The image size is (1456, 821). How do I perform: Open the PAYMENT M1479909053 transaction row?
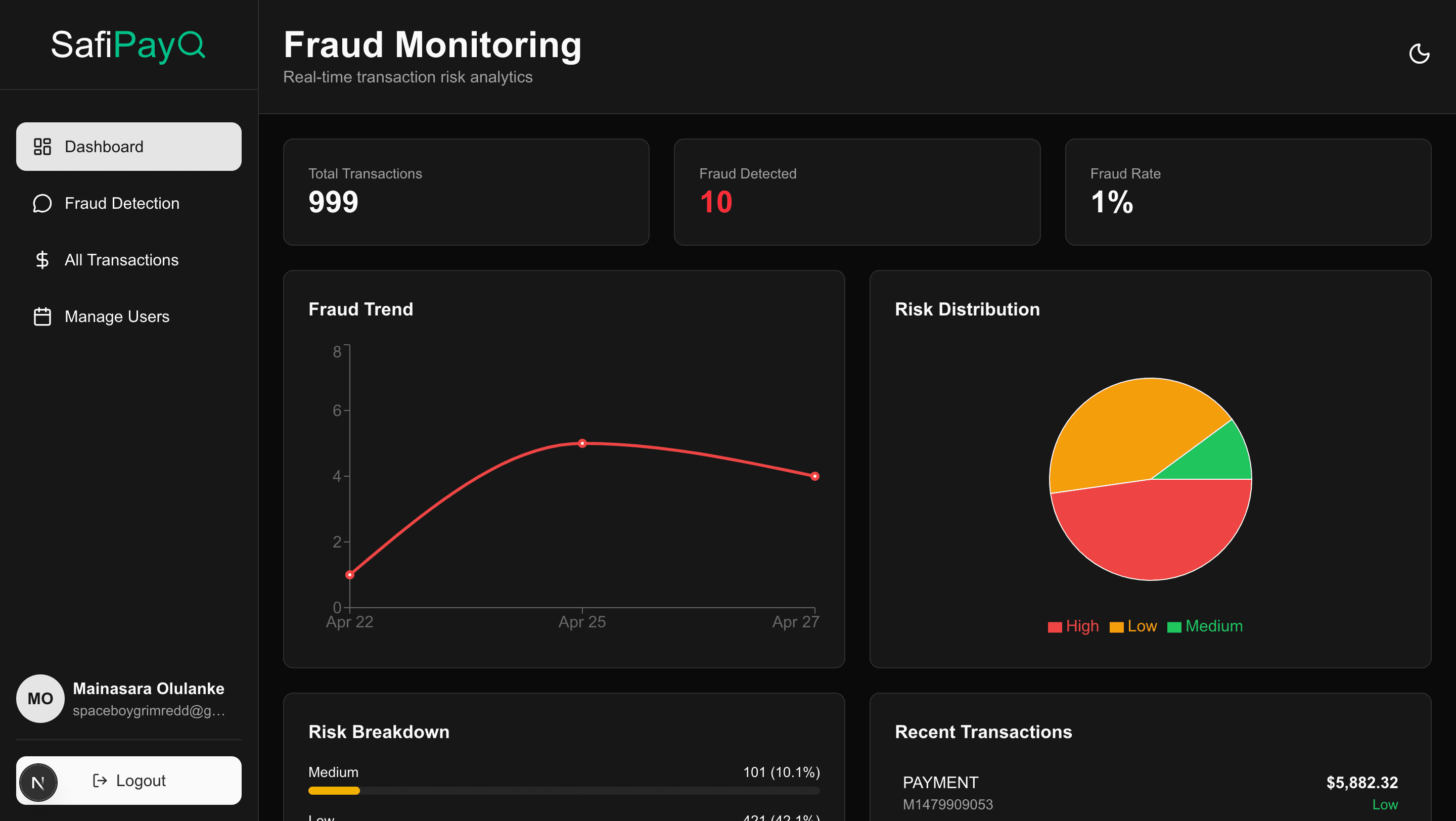click(1150, 793)
